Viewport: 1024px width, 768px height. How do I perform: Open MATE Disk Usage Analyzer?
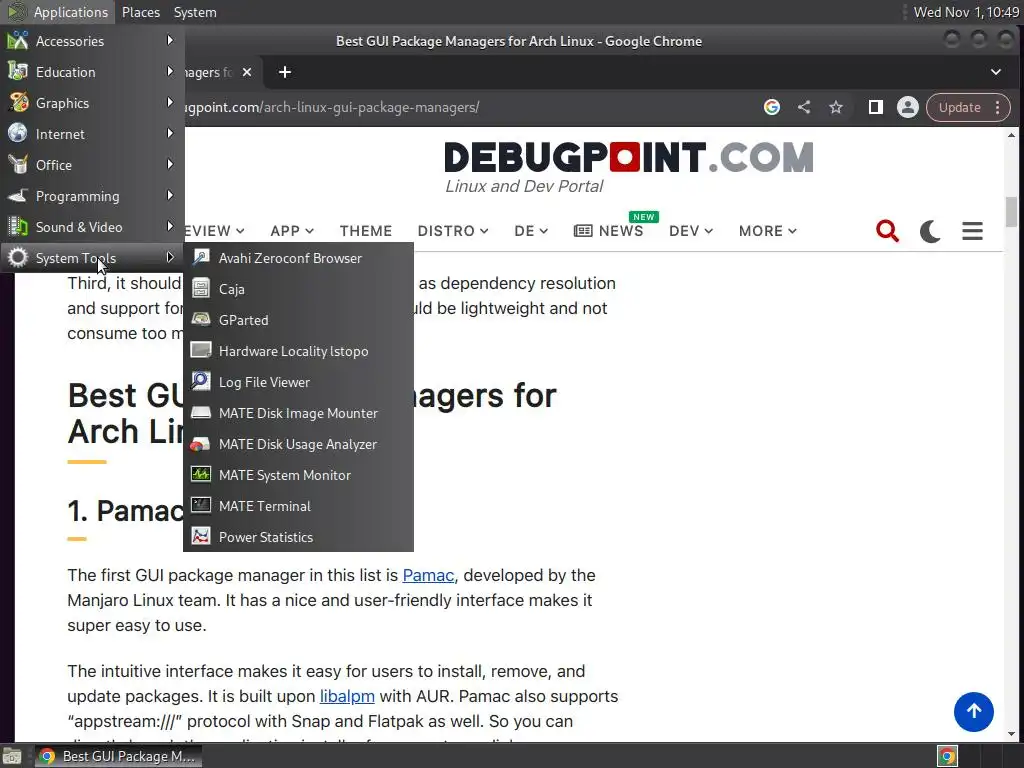298,444
